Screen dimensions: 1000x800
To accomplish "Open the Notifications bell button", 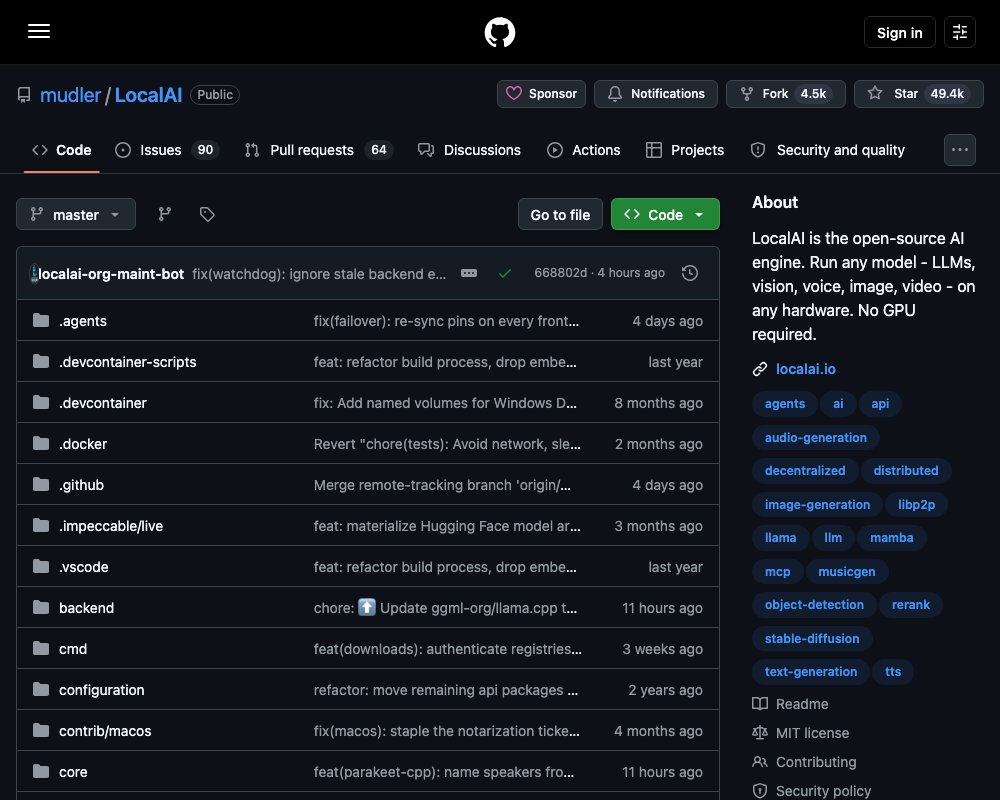I will point(656,94).
